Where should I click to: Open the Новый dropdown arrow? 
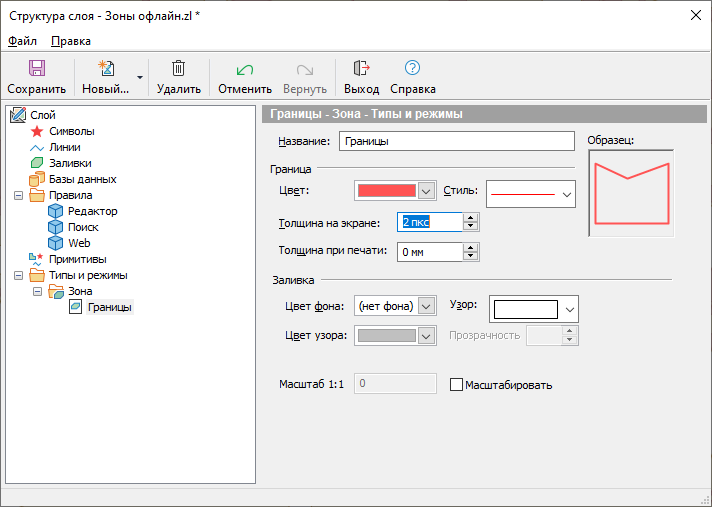tap(140, 77)
